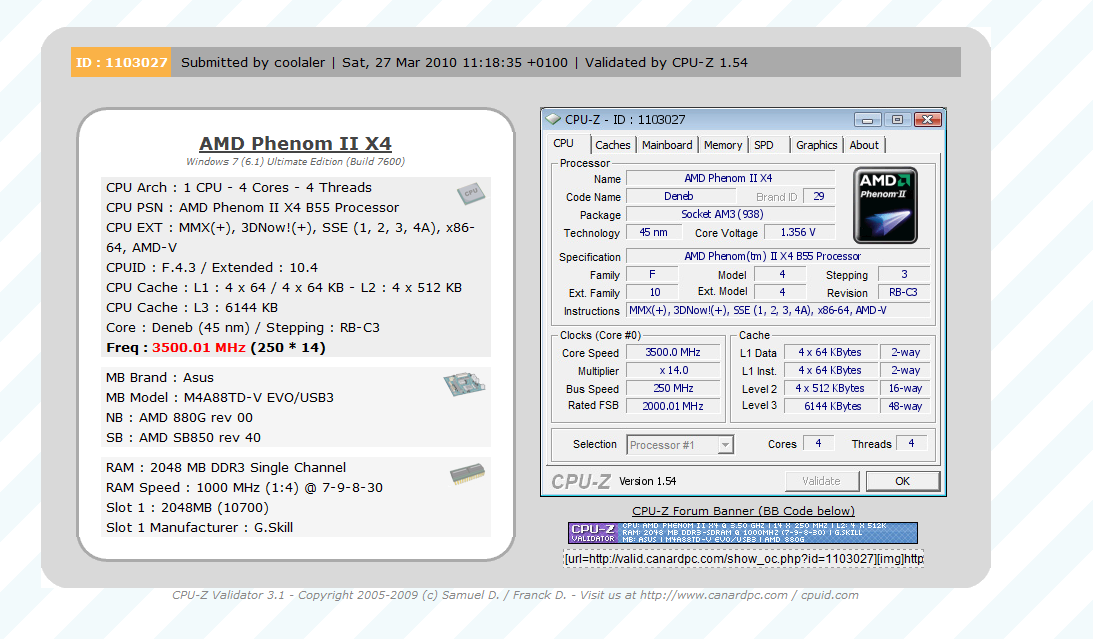Click the OK button in CPU-Z
Image resolution: width=1093 pixels, height=639 pixels.
click(x=903, y=481)
